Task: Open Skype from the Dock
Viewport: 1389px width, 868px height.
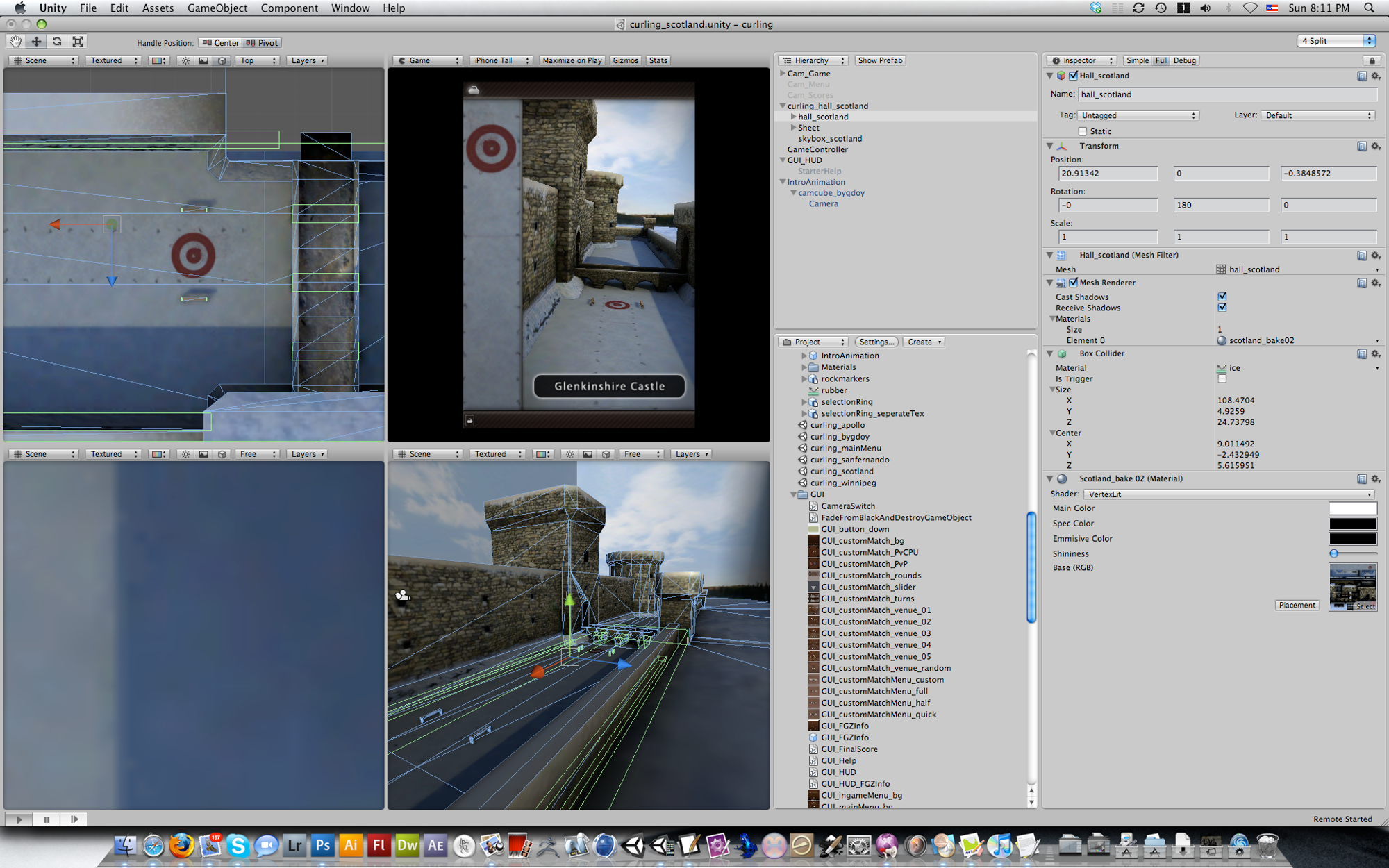Action: click(x=238, y=845)
